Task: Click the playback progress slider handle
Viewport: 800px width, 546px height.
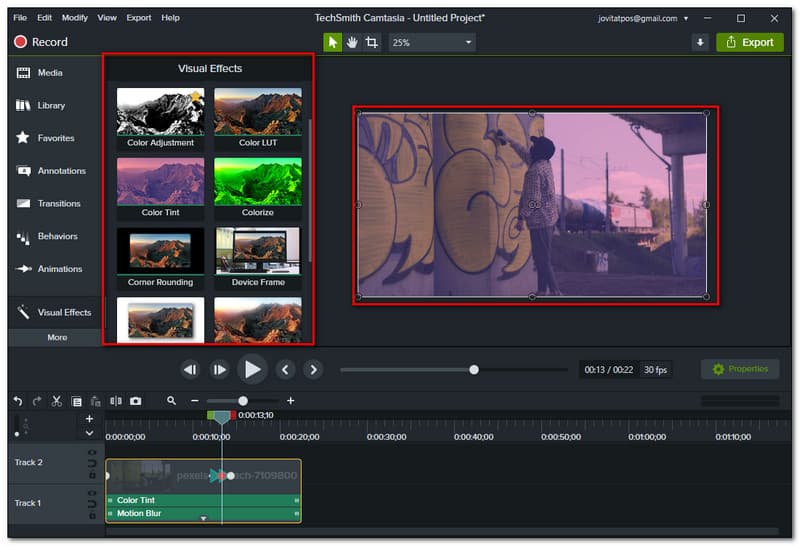Action: [x=474, y=370]
